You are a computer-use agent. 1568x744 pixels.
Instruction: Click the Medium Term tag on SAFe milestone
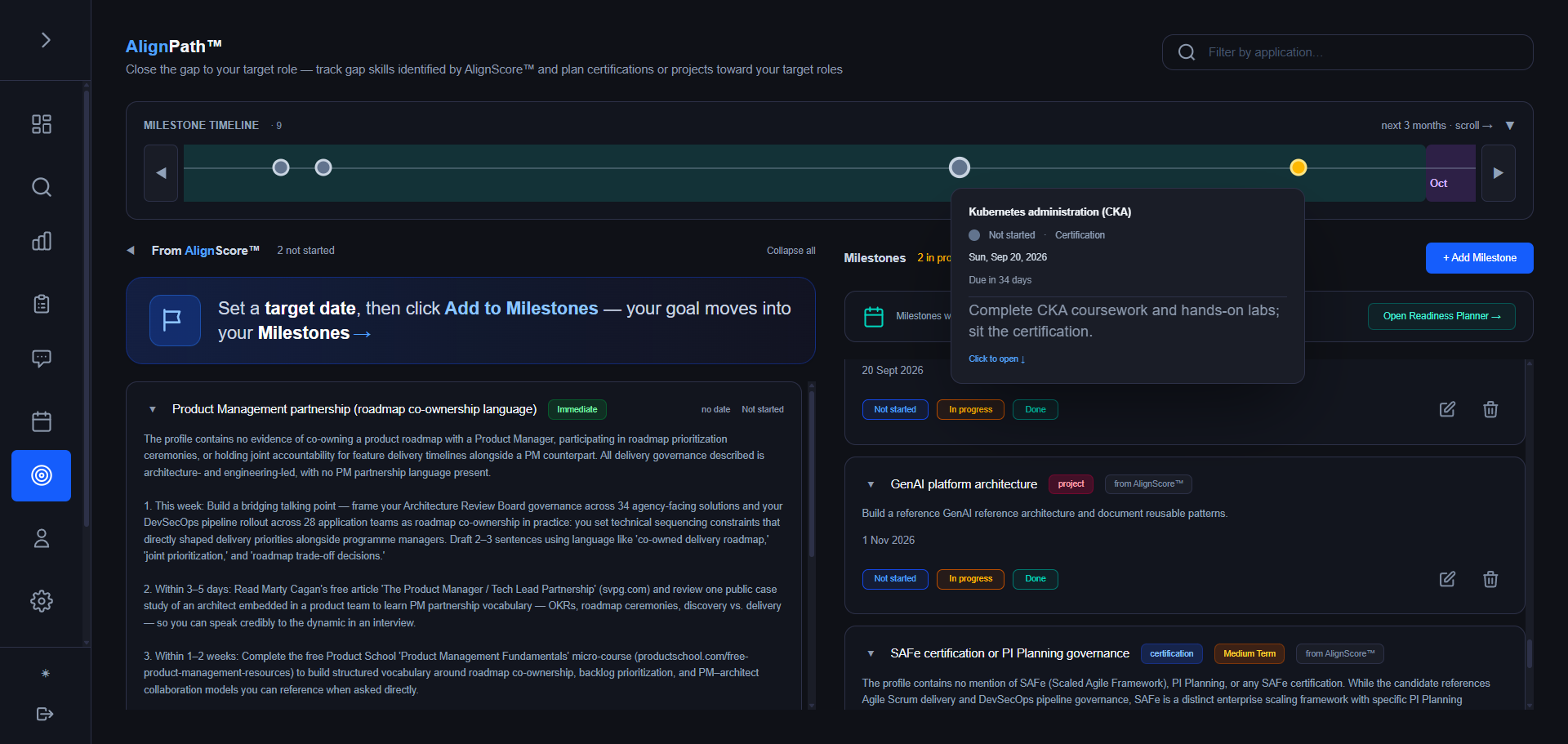pyautogui.click(x=1249, y=653)
